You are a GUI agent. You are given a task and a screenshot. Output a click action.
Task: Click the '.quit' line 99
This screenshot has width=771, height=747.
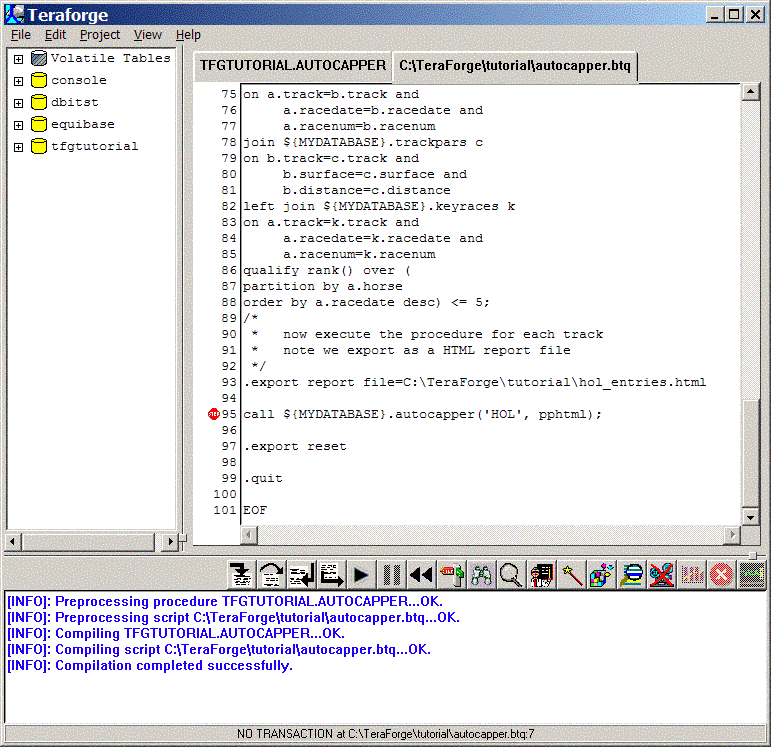tap(263, 478)
